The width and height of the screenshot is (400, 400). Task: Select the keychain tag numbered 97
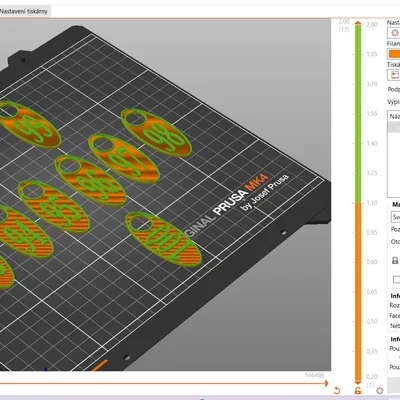point(124,158)
